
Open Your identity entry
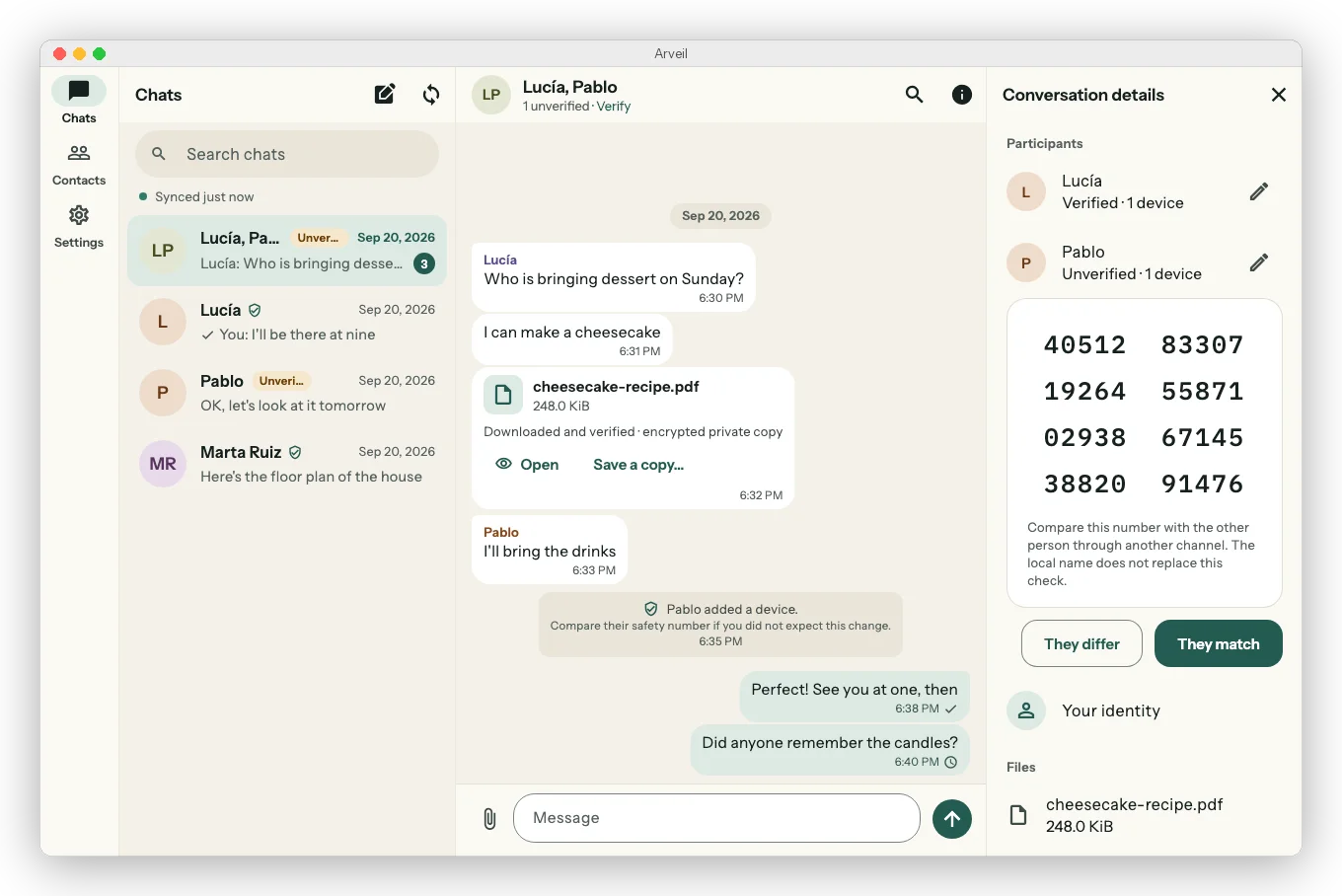[x=1145, y=710]
